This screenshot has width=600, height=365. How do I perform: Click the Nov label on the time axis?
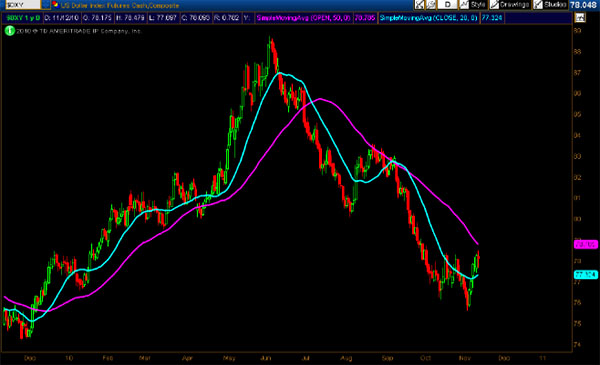pyautogui.click(x=464, y=358)
